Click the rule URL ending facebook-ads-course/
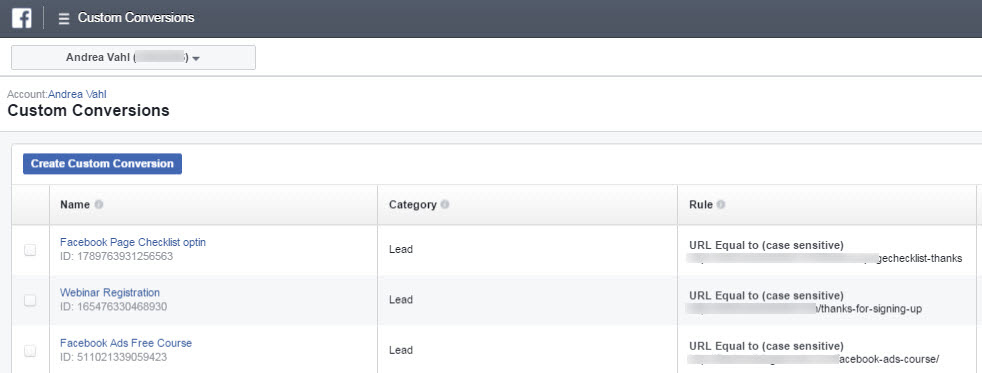982x373 pixels. click(x=814, y=359)
